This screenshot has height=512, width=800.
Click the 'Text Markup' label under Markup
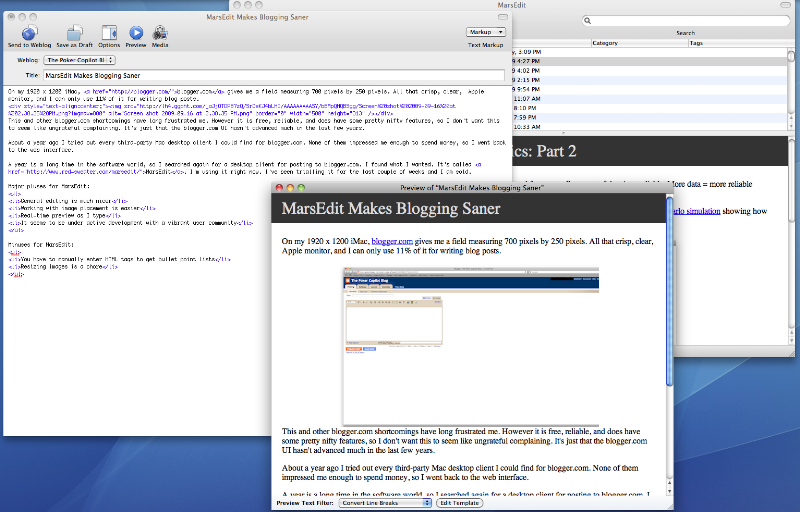coord(485,45)
